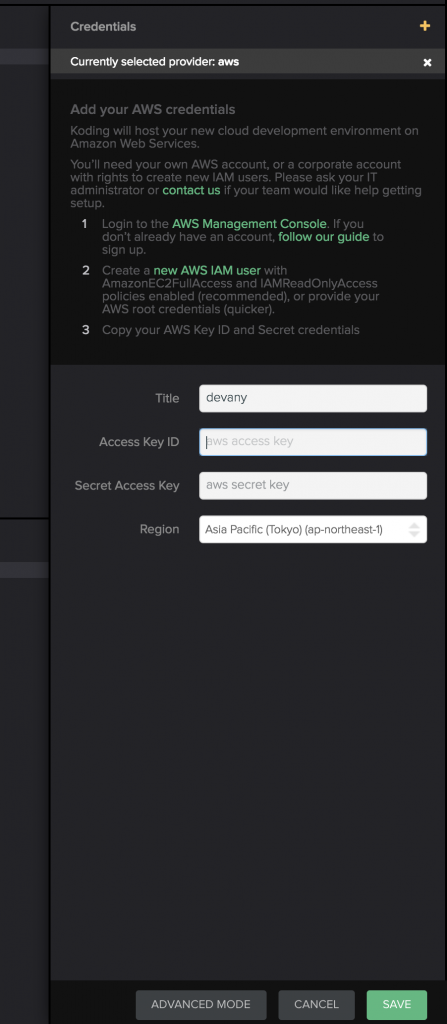Open the contact us link

191,191
